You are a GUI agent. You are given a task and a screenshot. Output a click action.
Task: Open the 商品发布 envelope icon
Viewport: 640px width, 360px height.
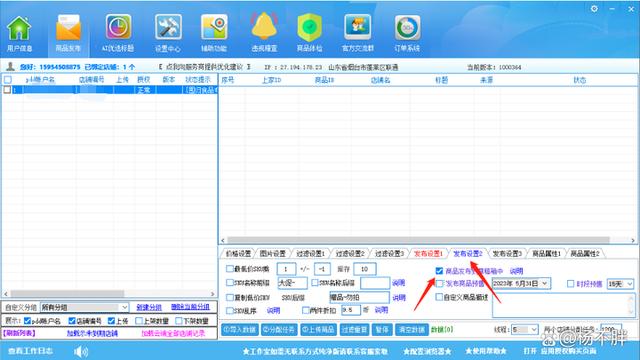click(68, 33)
